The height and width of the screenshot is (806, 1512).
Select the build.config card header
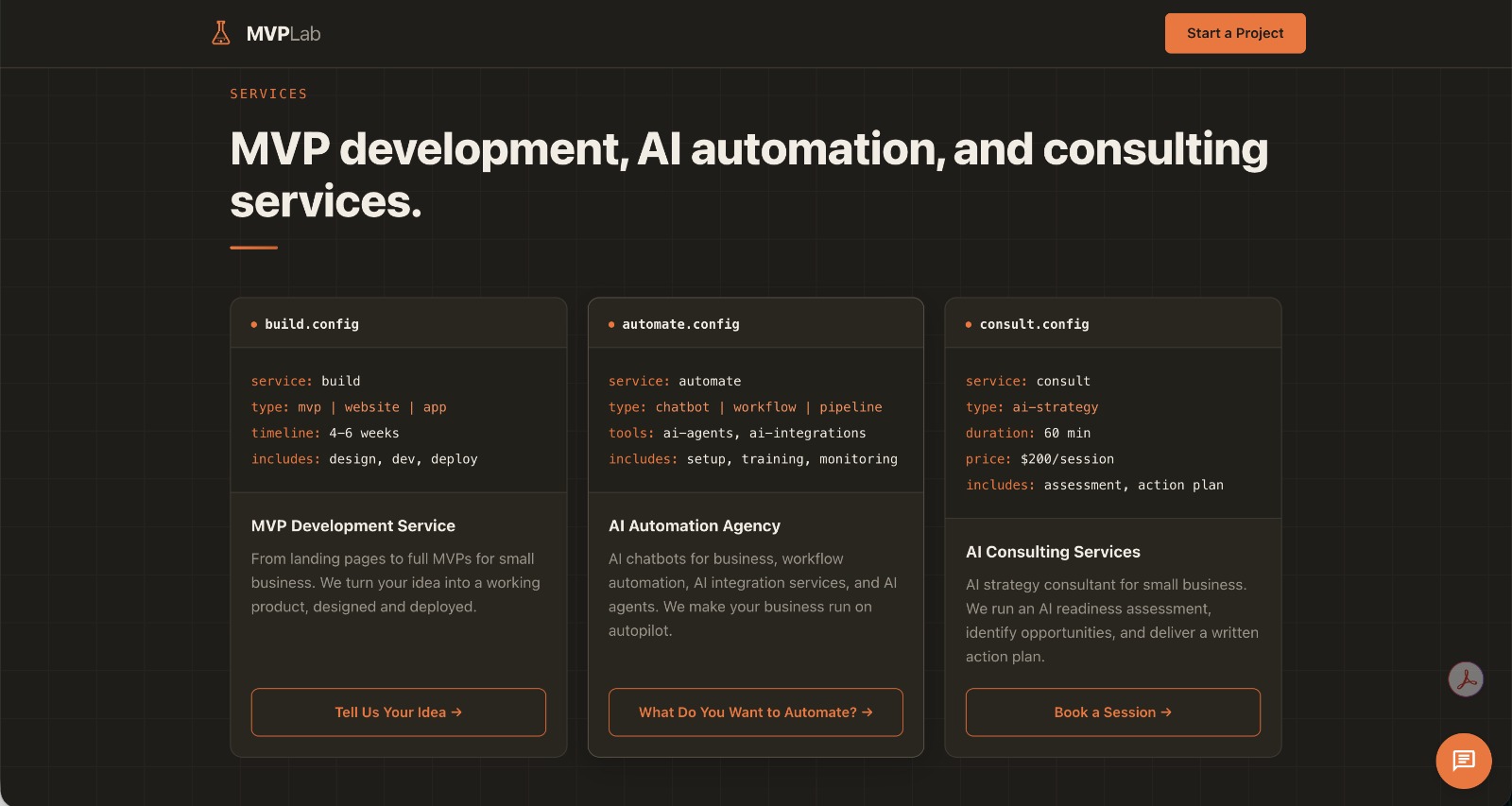click(398, 324)
